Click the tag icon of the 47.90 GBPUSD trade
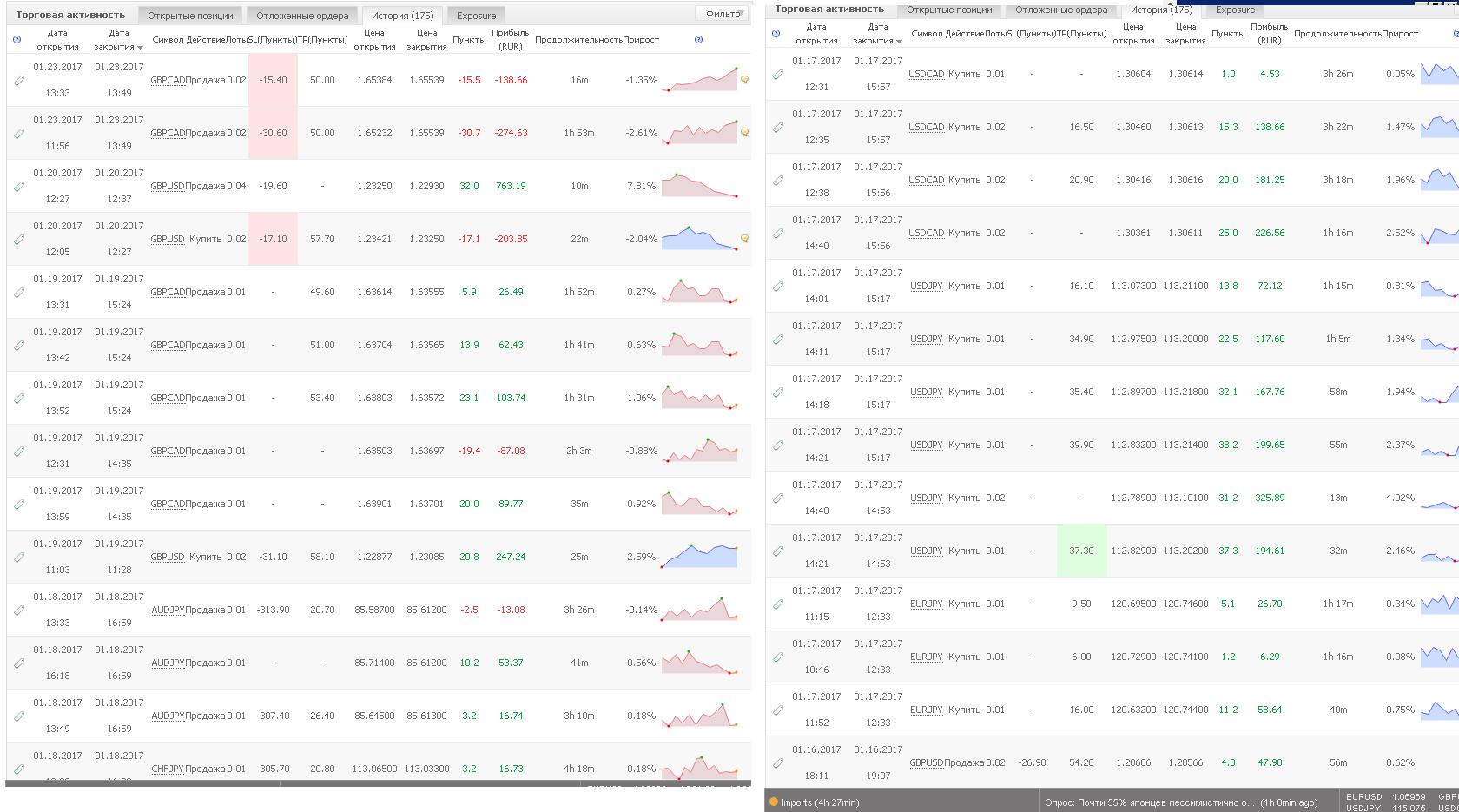Image resolution: width=1459 pixels, height=812 pixels. 778,763
